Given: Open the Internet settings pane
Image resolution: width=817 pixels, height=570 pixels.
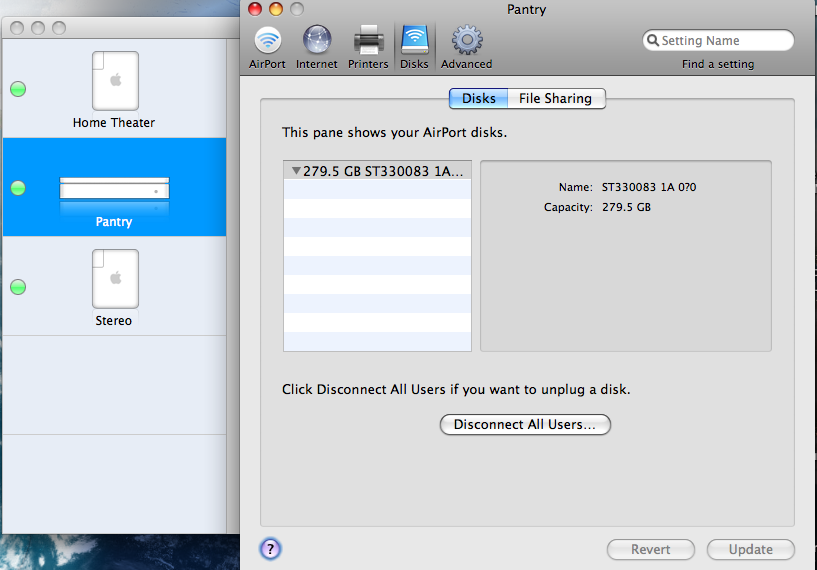Looking at the screenshot, I should click(x=317, y=47).
